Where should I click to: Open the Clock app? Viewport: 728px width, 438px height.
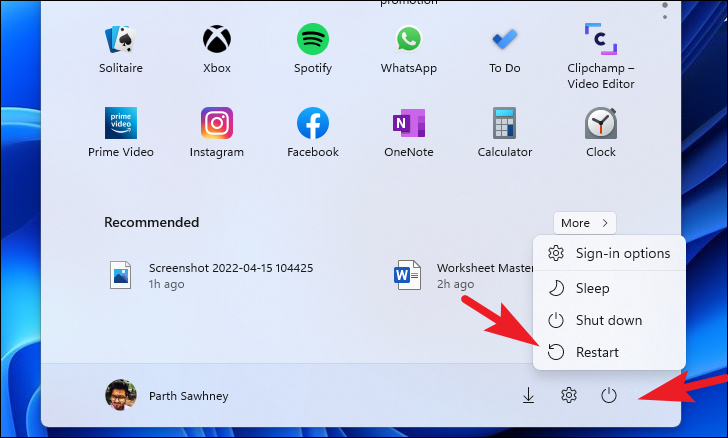[601, 132]
